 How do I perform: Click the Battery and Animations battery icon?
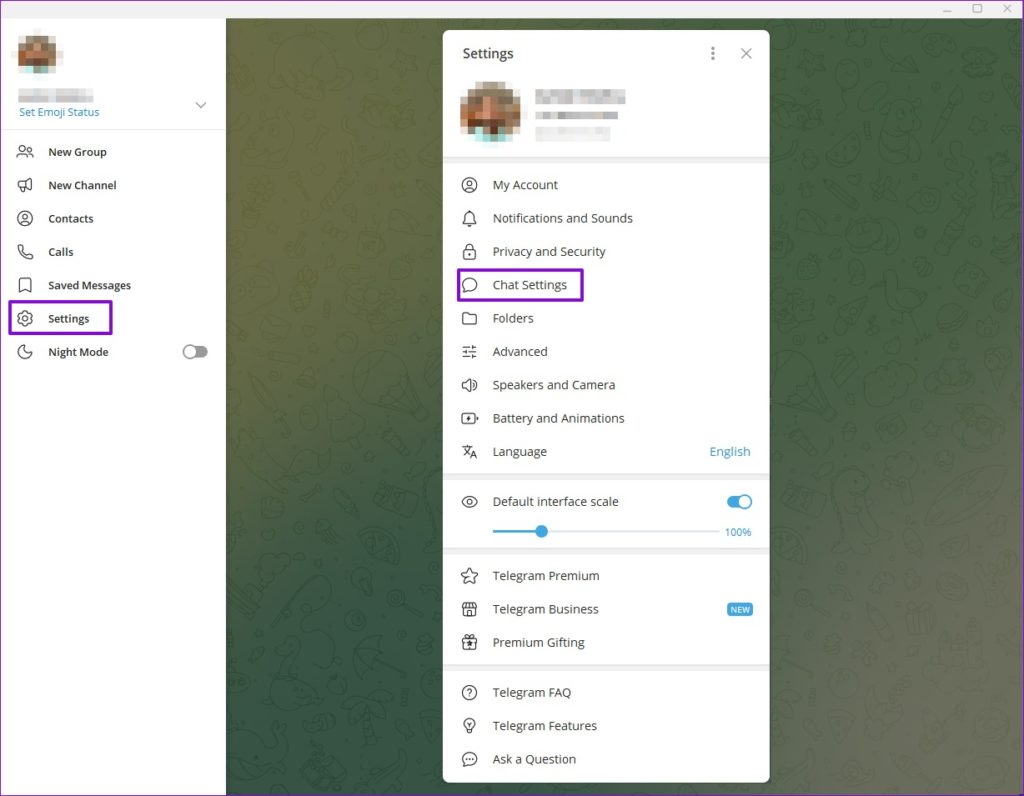(469, 418)
